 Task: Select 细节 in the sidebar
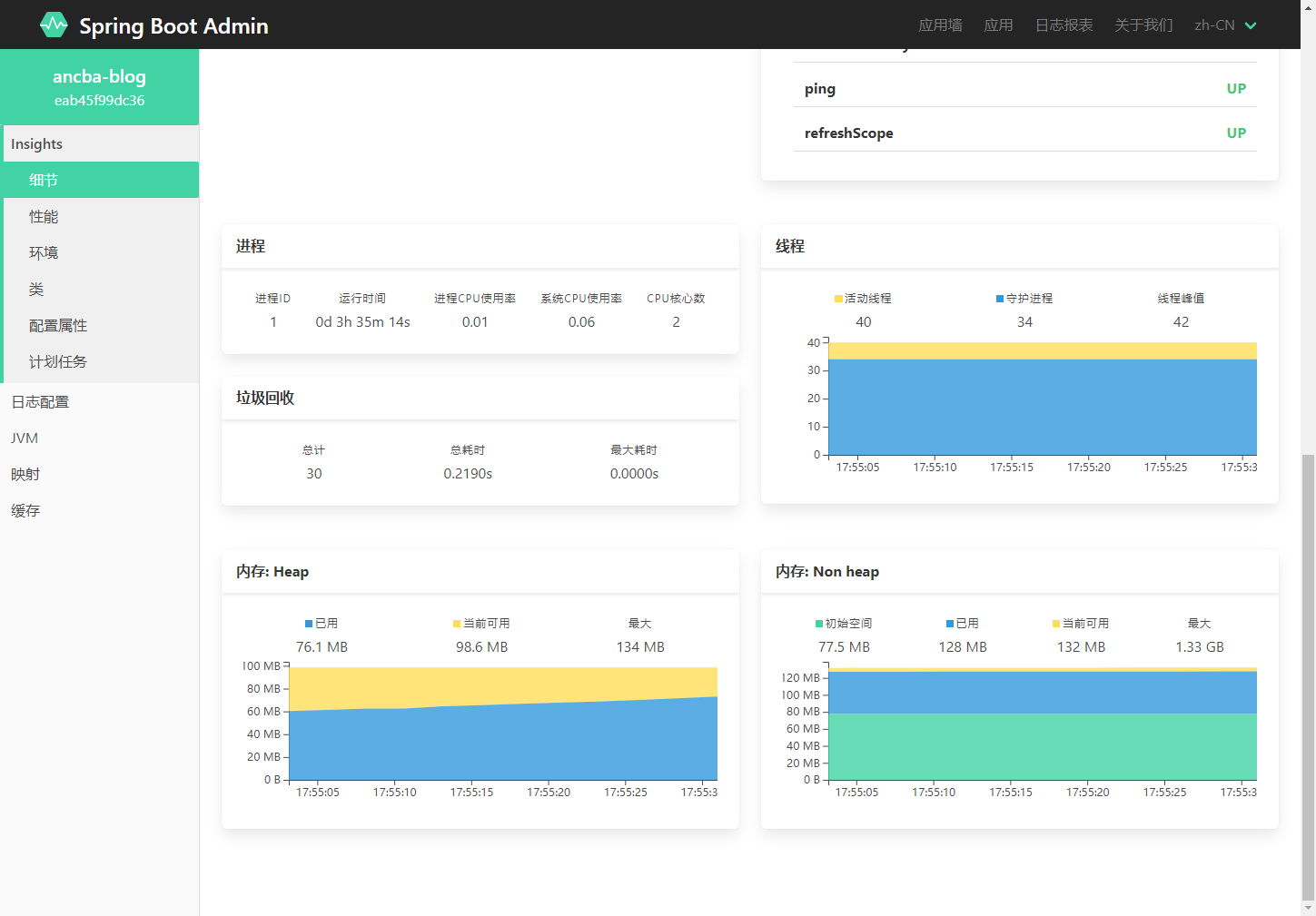(99, 180)
